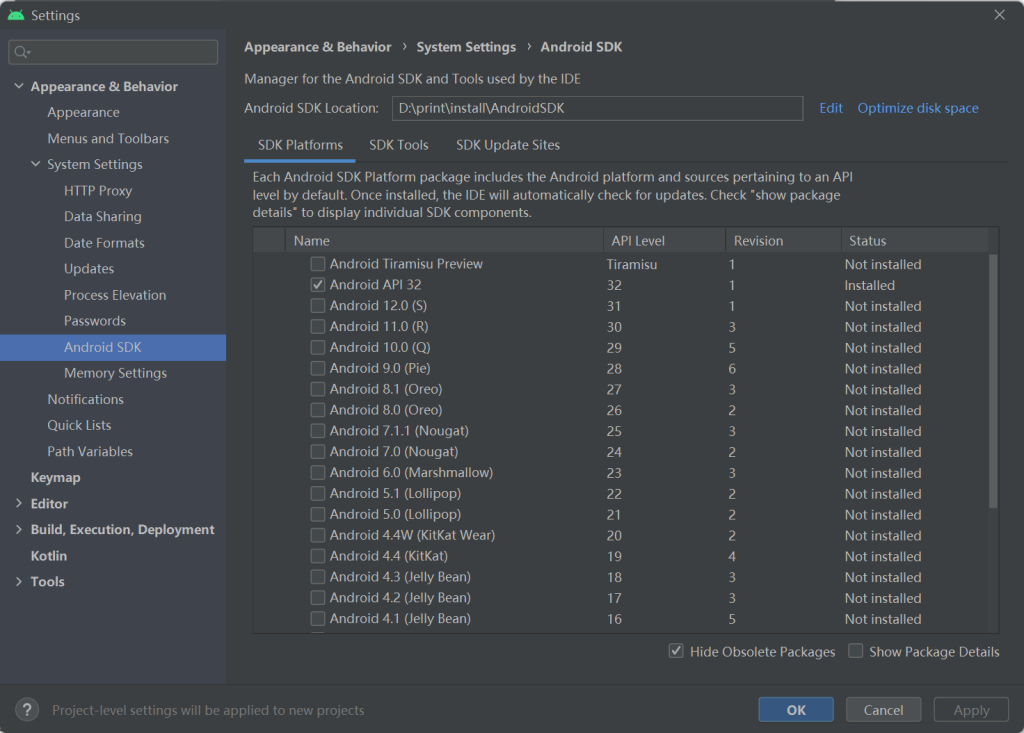Check Android Tiramisu Preview checkbox
The width and height of the screenshot is (1024, 733).
tap(317, 264)
